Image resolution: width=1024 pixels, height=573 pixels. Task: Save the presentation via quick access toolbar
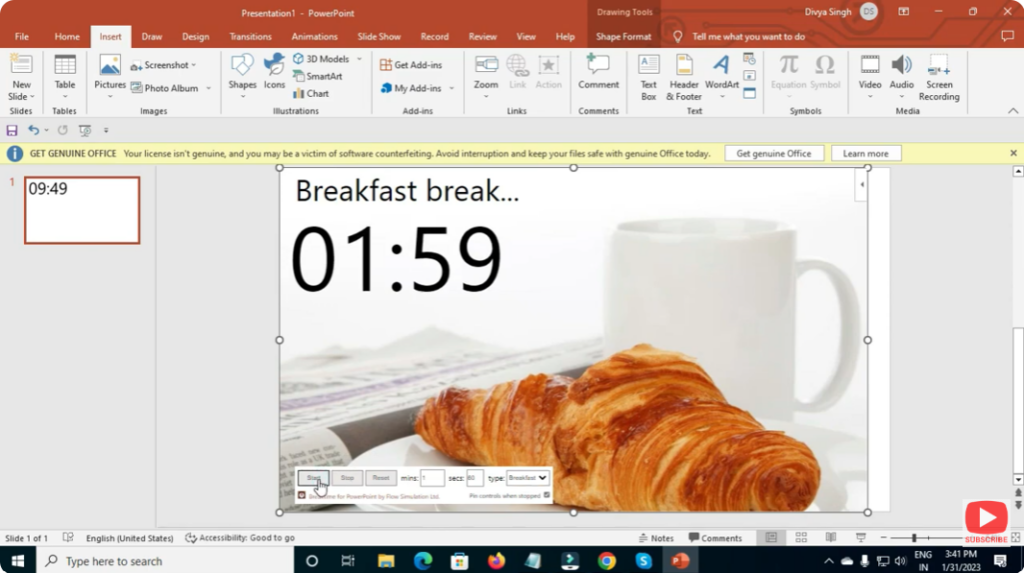point(12,130)
